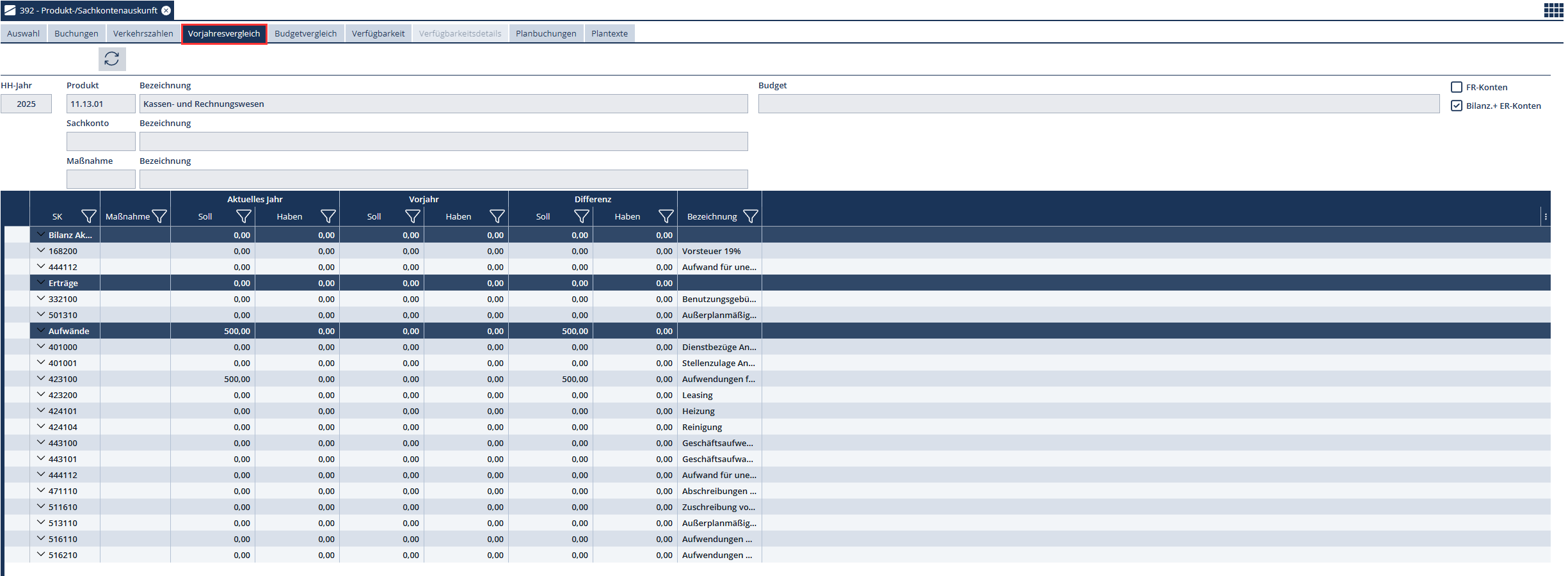Open the apps grid icon

1553,10
